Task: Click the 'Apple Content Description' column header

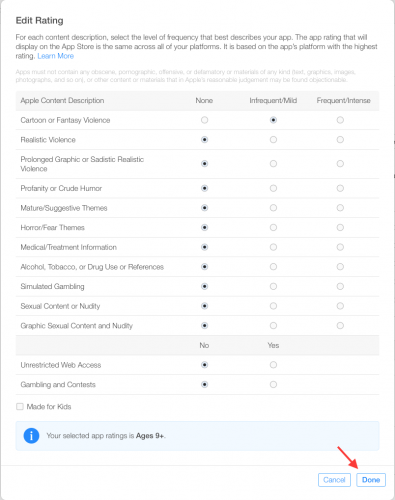Action: [x=62, y=101]
